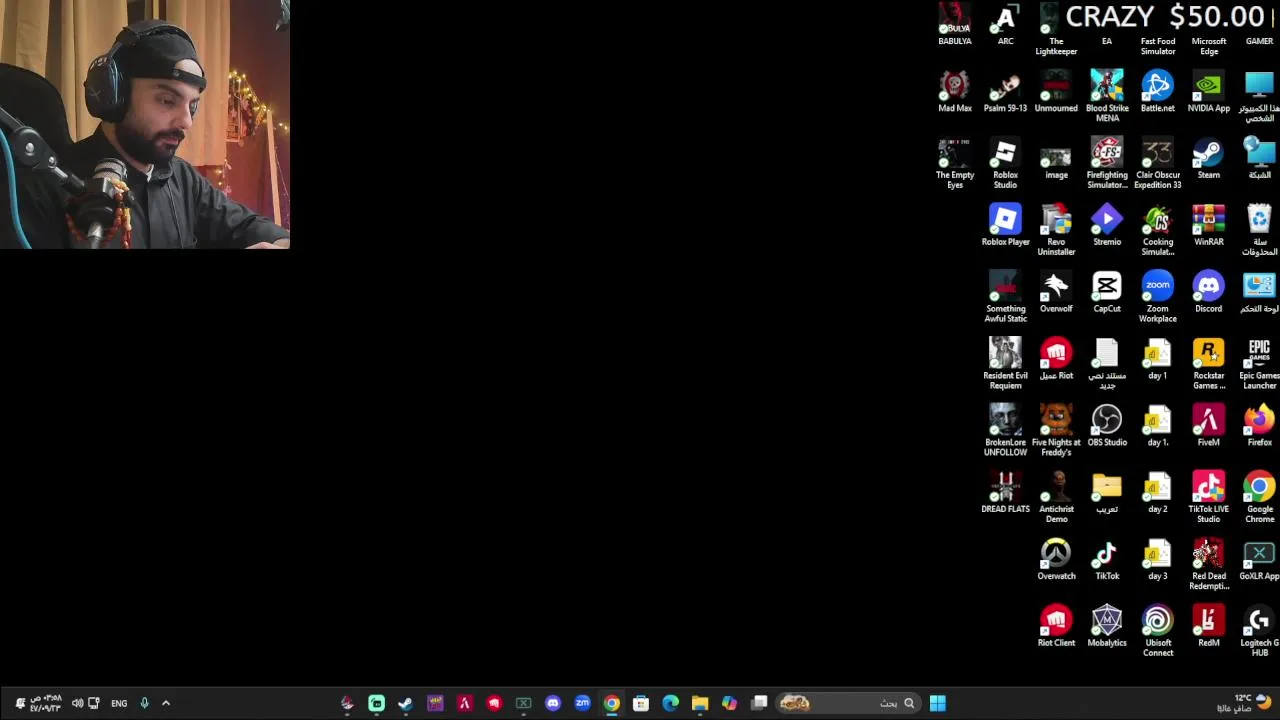The height and width of the screenshot is (720, 1280).
Task: Select the BrokenLore UNFOLLOW shortcut
Action: (x=1005, y=431)
